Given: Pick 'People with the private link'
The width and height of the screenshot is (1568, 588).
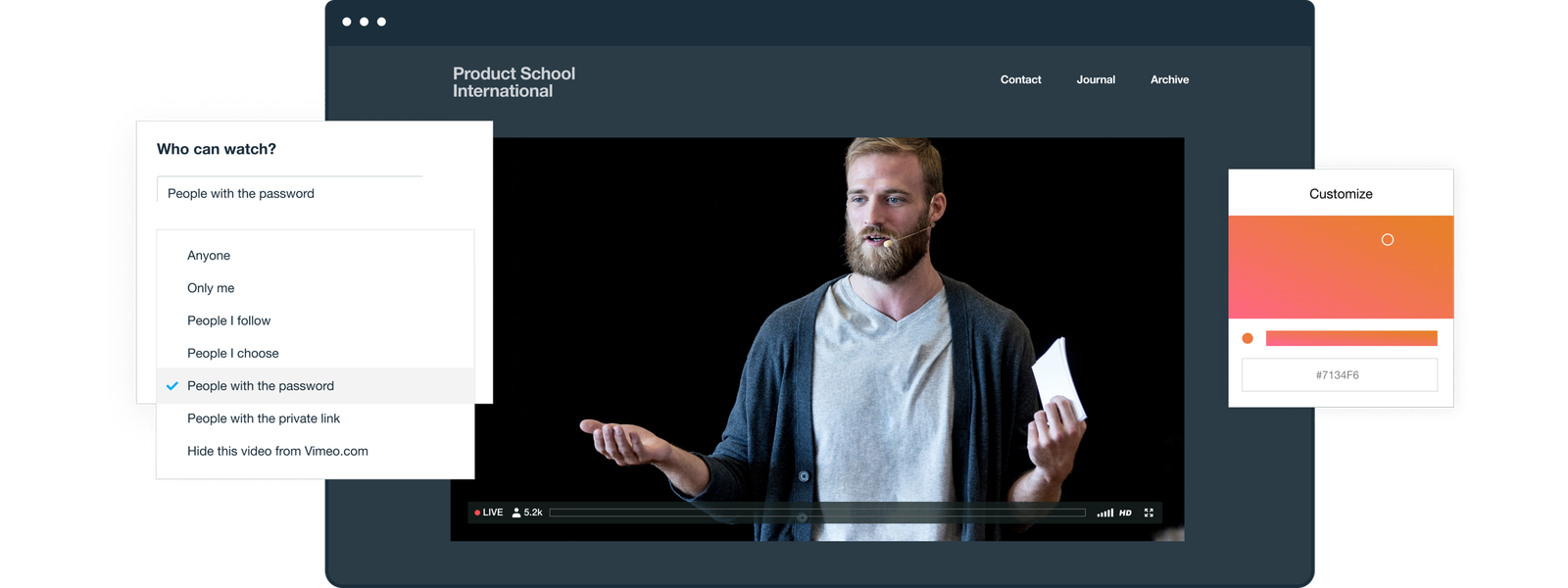Looking at the screenshot, I should click(x=264, y=418).
